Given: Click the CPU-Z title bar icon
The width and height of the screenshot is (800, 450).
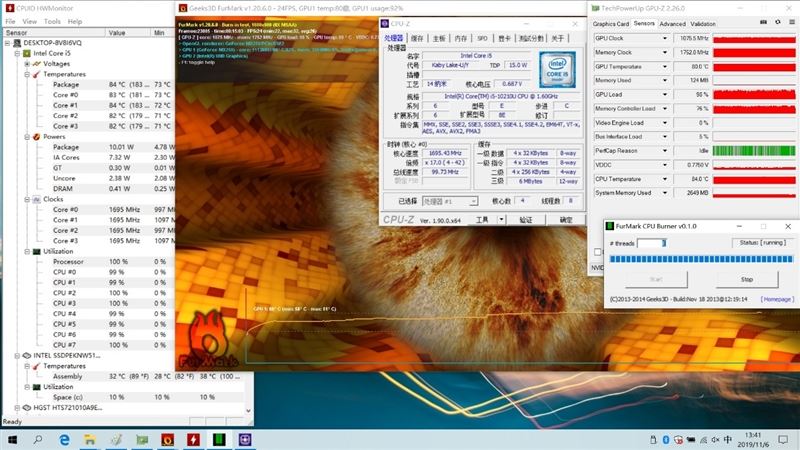Looking at the screenshot, I should click(x=385, y=23).
